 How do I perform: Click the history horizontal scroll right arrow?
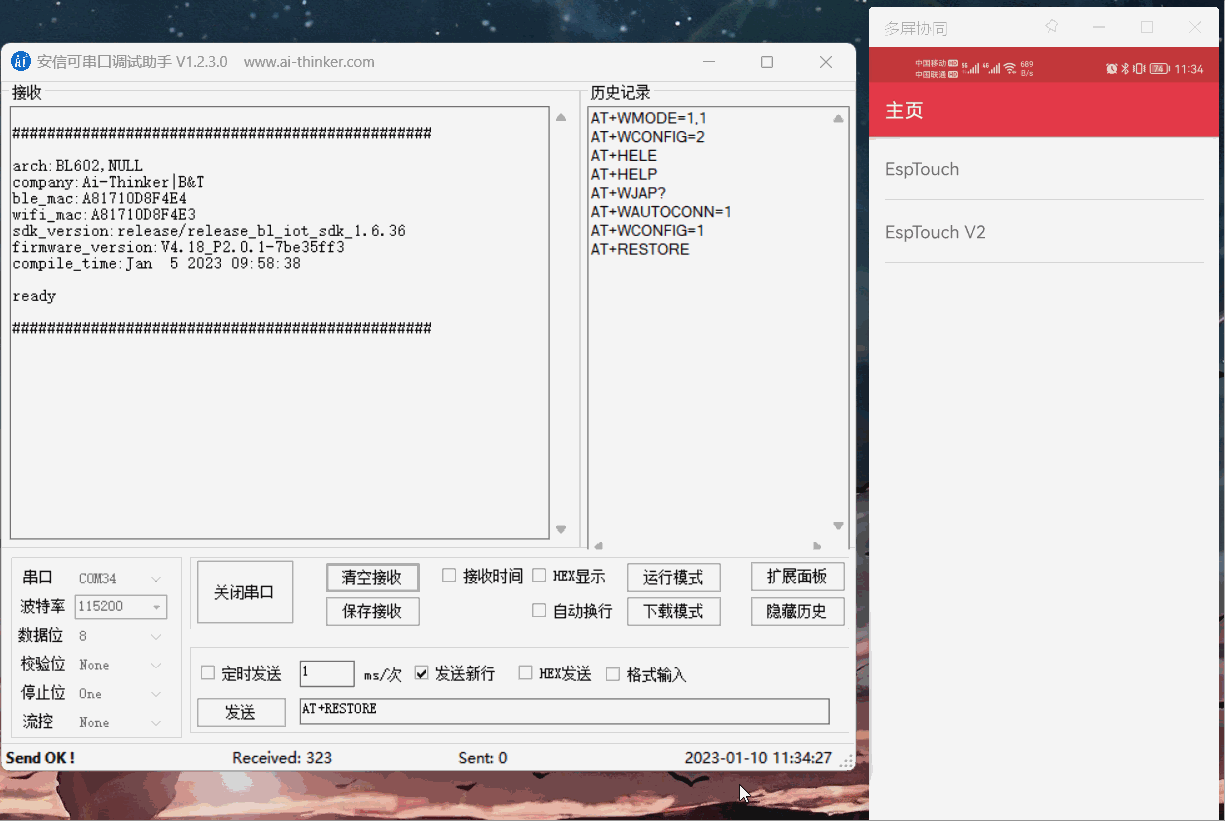[x=817, y=546]
